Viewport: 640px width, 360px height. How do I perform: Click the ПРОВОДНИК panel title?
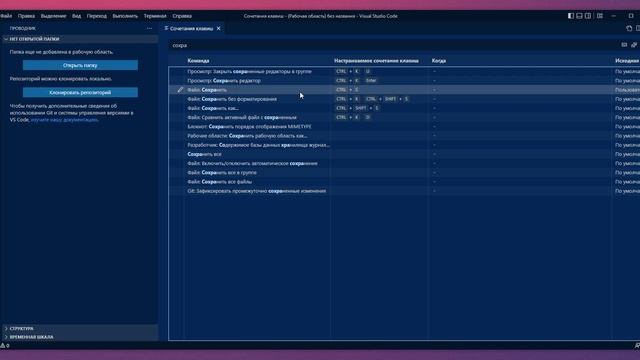22,29
